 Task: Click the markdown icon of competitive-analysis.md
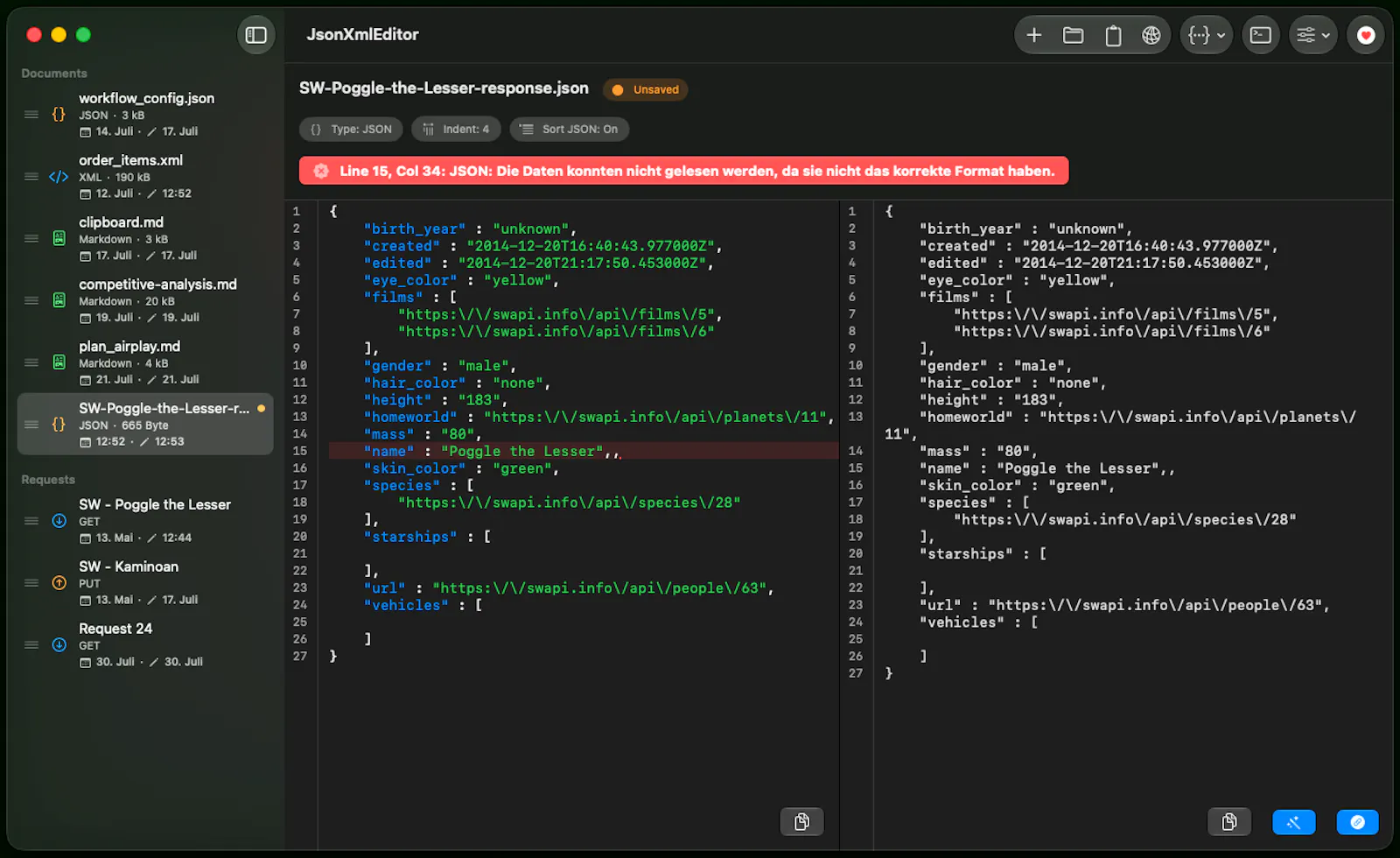click(x=59, y=300)
